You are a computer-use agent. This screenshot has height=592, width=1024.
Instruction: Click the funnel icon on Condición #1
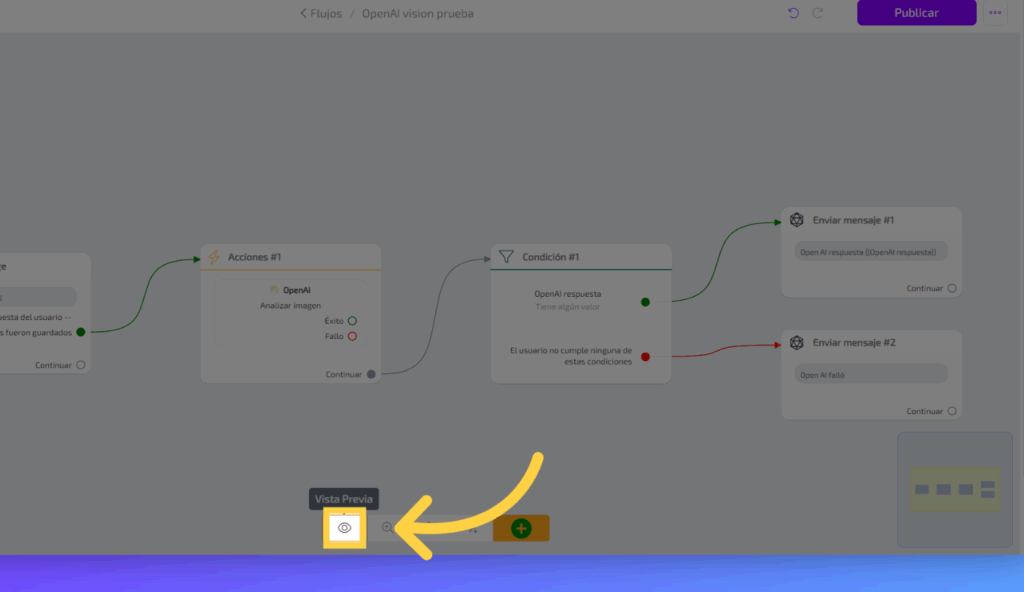tap(506, 257)
